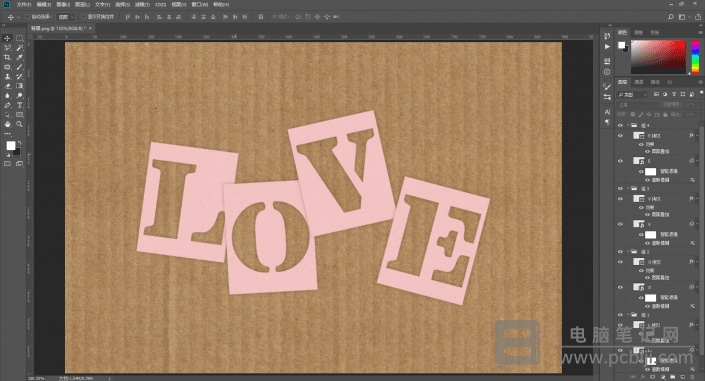Open the Edit Toolbar ellipsis
The image size is (705, 381).
(x=7, y=134)
